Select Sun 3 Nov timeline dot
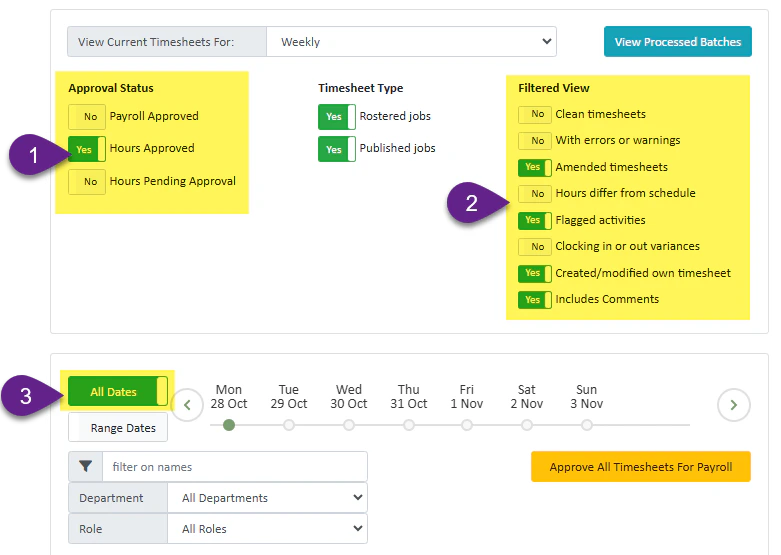The image size is (781, 555). 587,425
